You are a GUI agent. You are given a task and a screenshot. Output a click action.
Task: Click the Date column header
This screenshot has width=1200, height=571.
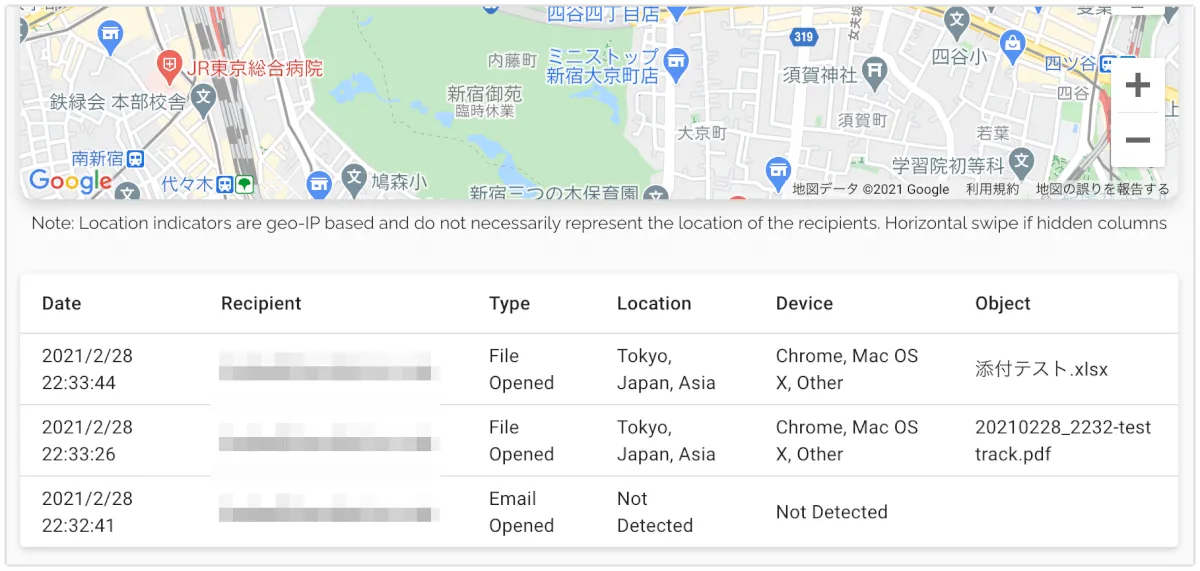pyautogui.click(x=61, y=303)
